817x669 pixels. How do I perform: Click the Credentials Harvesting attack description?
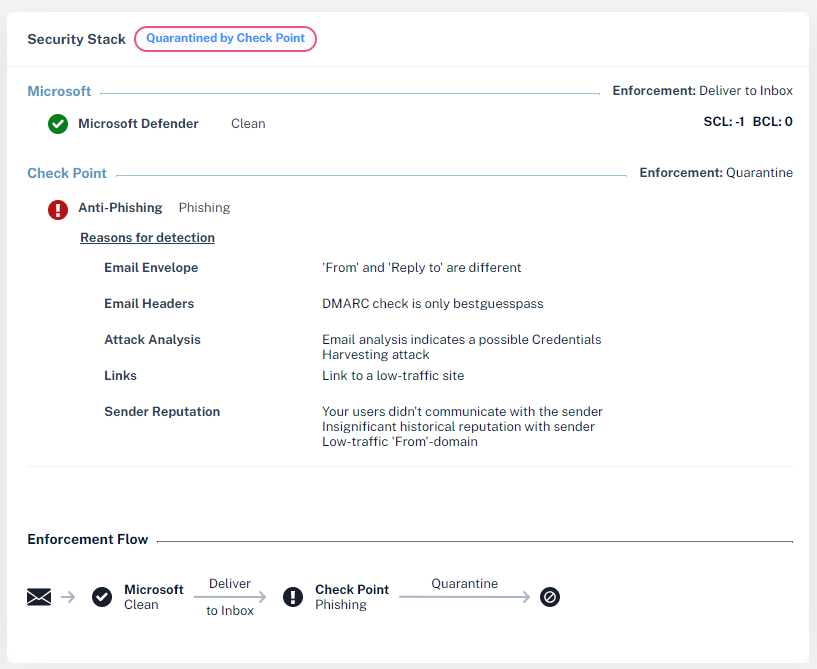pyautogui.click(x=462, y=347)
